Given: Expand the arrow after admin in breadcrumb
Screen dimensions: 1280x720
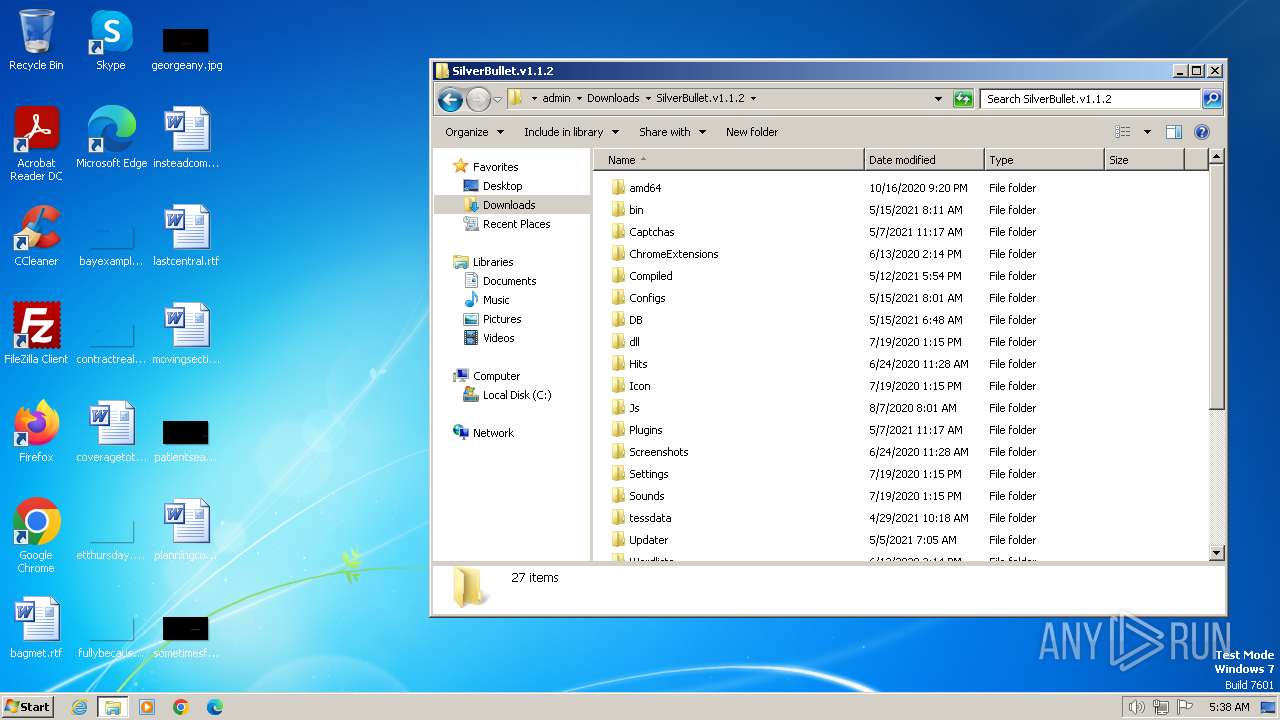Looking at the screenshot, I should (579, 99).
